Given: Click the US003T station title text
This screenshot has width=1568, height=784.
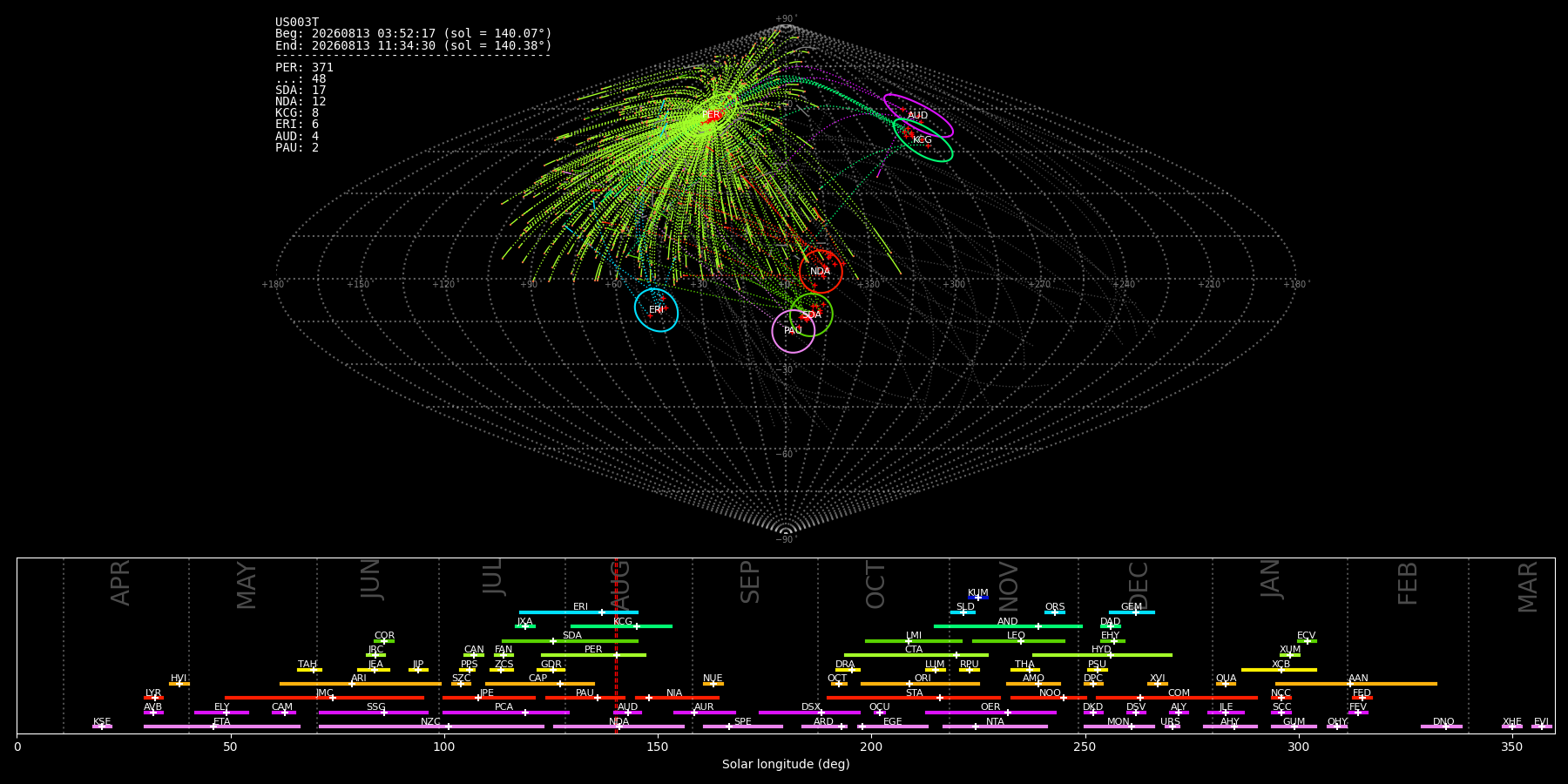Looking at the screenshot, I should point(297,23).
